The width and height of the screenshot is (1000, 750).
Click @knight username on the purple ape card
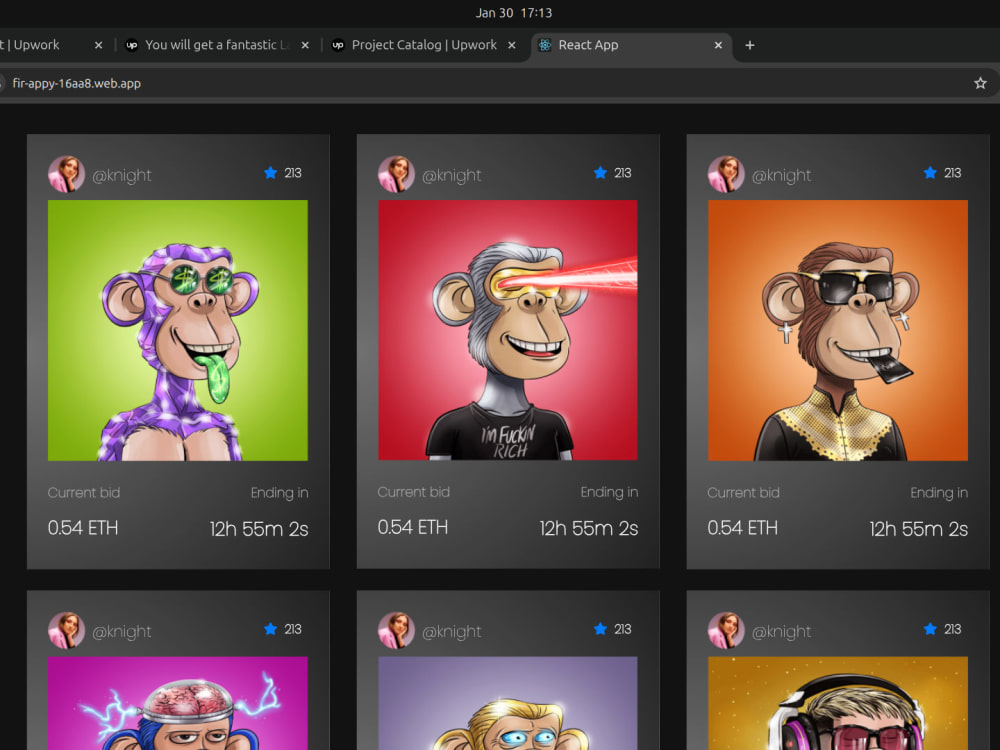[122, 175]
